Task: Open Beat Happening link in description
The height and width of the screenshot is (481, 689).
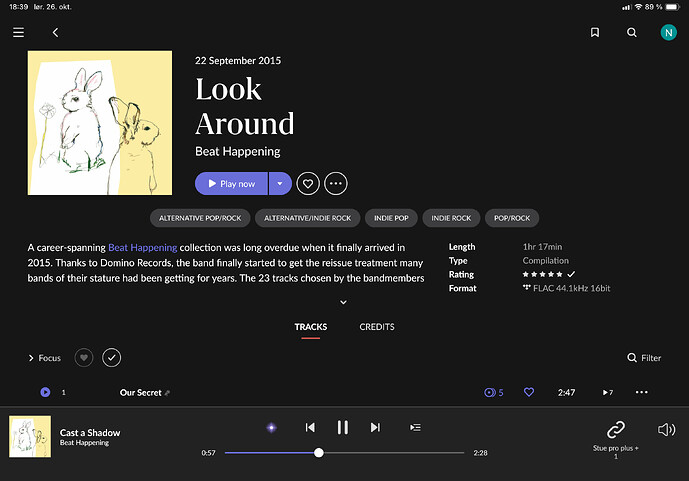Action: (142, 248)
